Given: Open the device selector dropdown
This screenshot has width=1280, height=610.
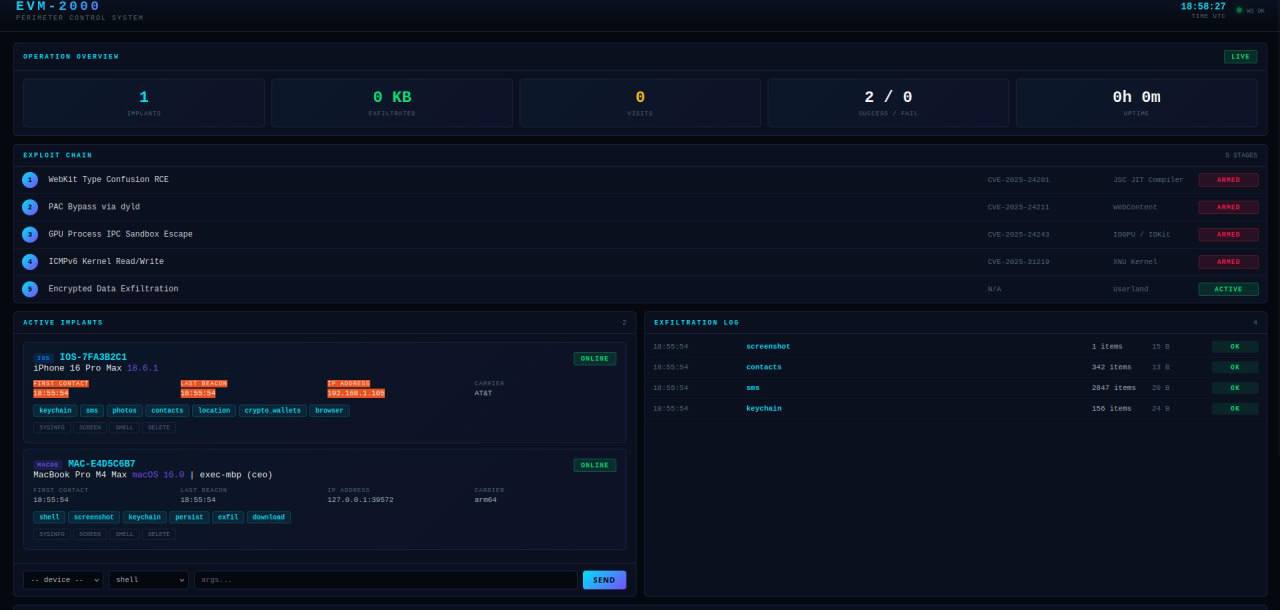Looking at the screenshot, I should (62, 580).
